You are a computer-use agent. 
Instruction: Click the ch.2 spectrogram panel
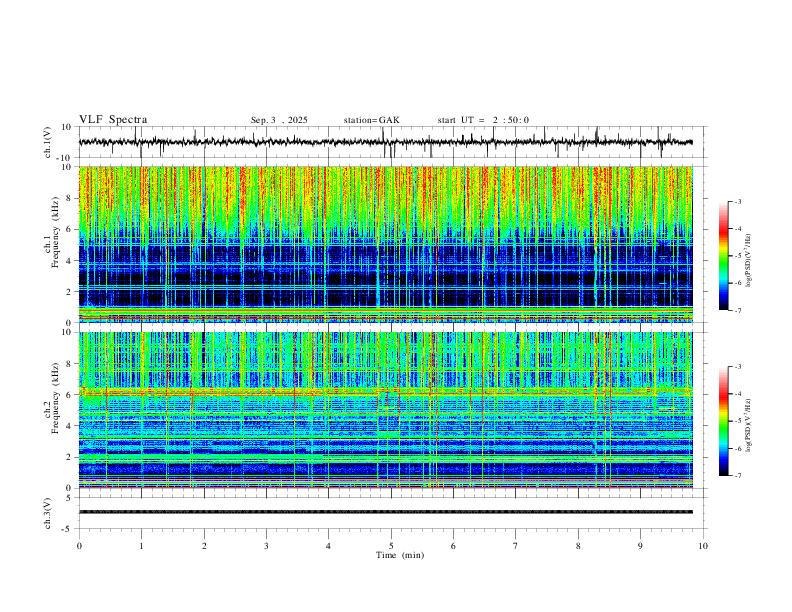[385, 410]
